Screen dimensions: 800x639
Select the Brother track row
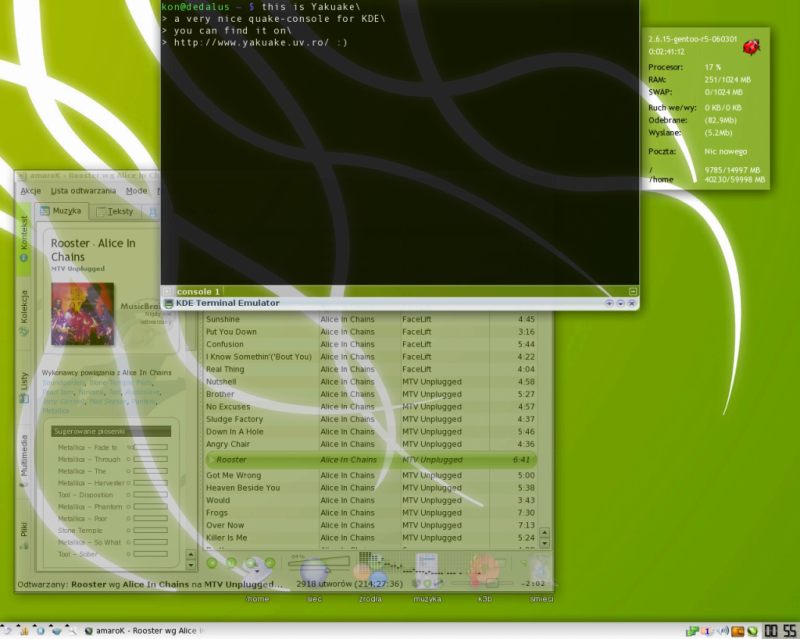(370, 394)
